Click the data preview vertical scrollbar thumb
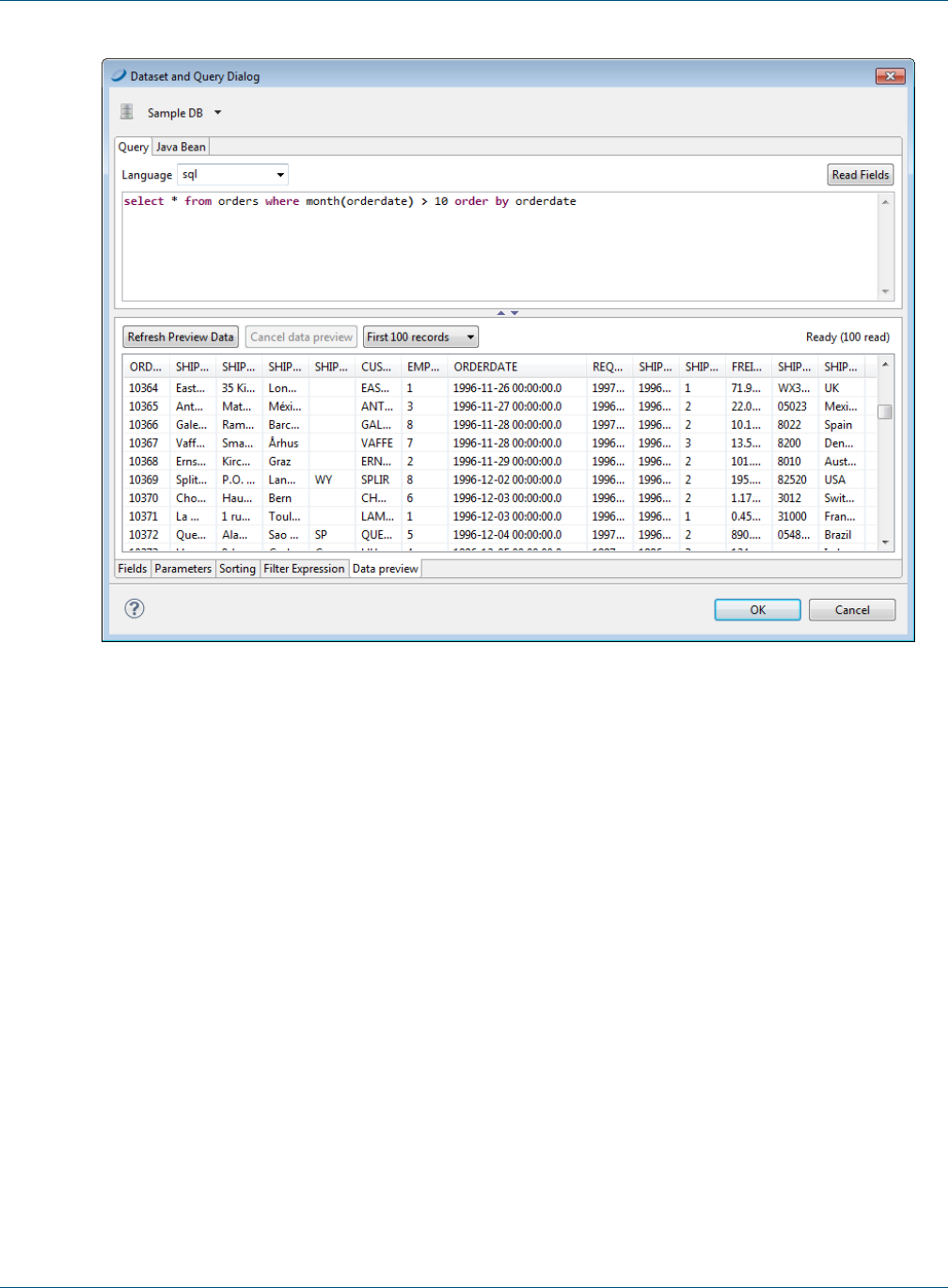Image resolution: width=949 pixels, height=1288 pixels. coord(885,412)
